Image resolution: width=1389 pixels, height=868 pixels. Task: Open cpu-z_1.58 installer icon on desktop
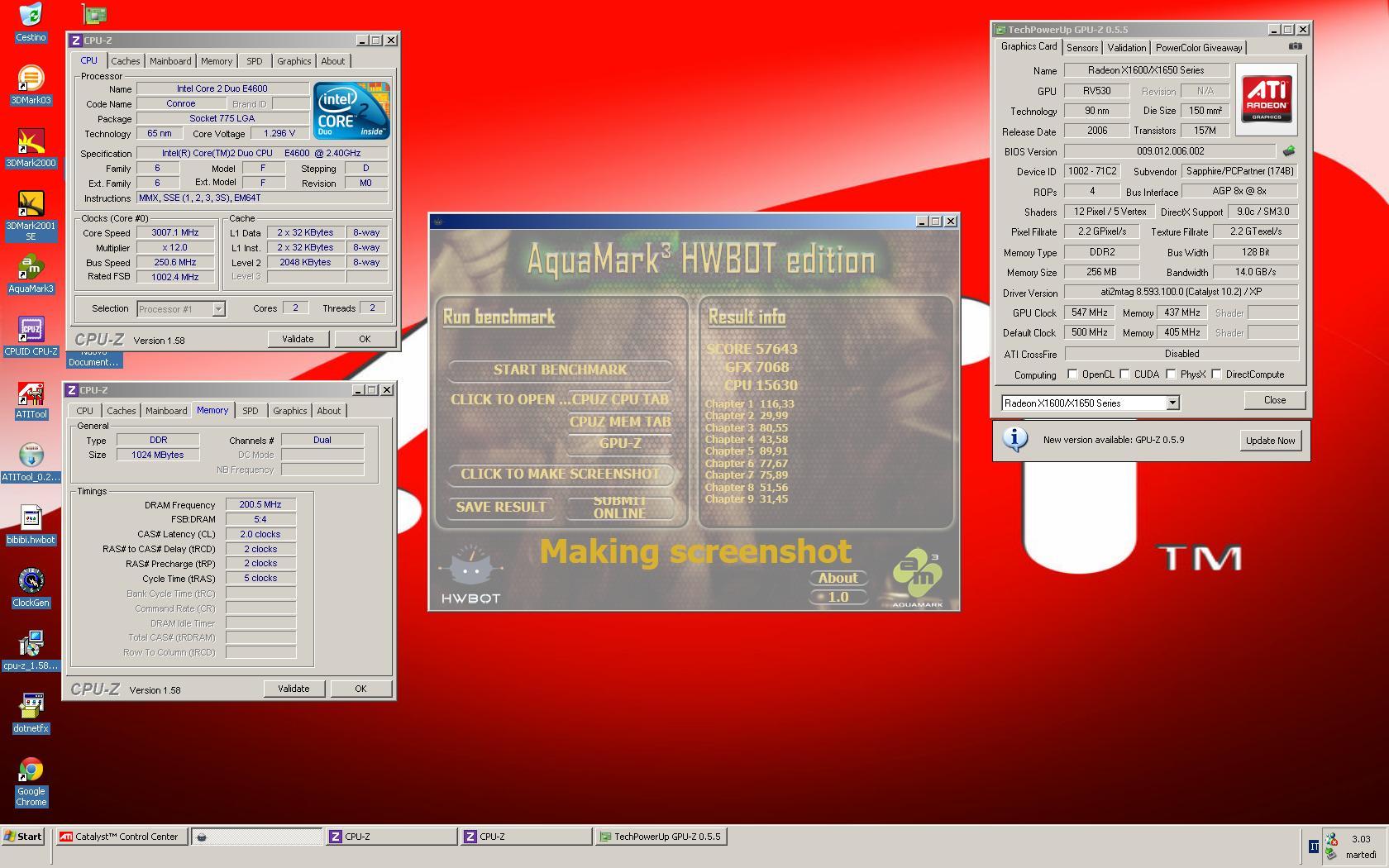click(31, 651)
